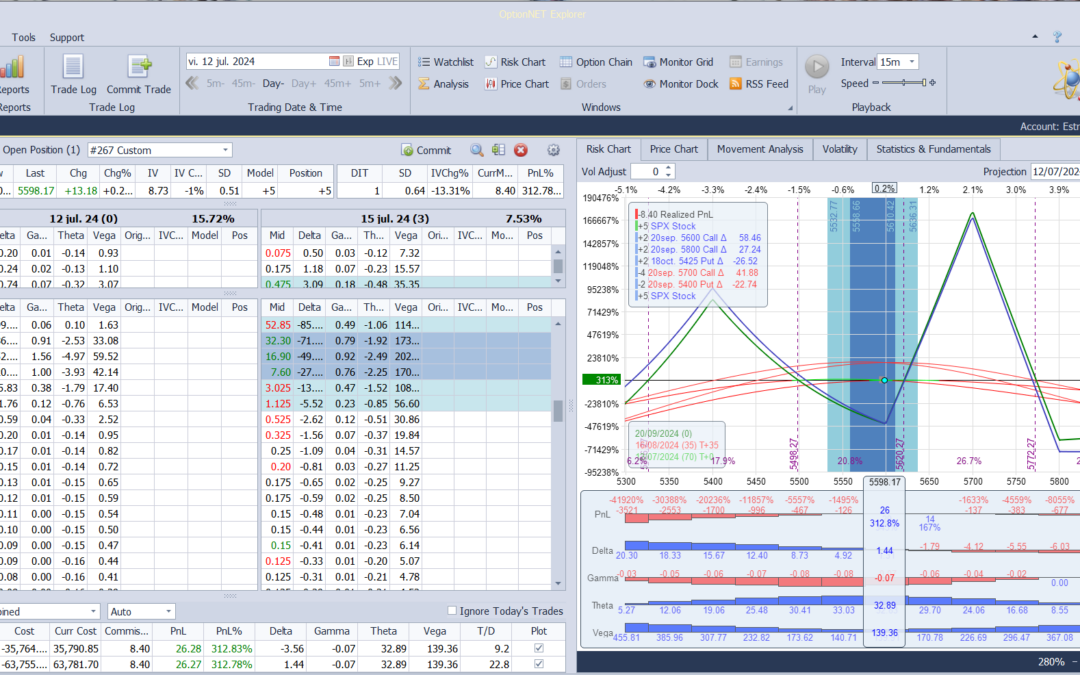Increase Vol Adjust with up spinner

pyautogui.click(x=668, y=167)
